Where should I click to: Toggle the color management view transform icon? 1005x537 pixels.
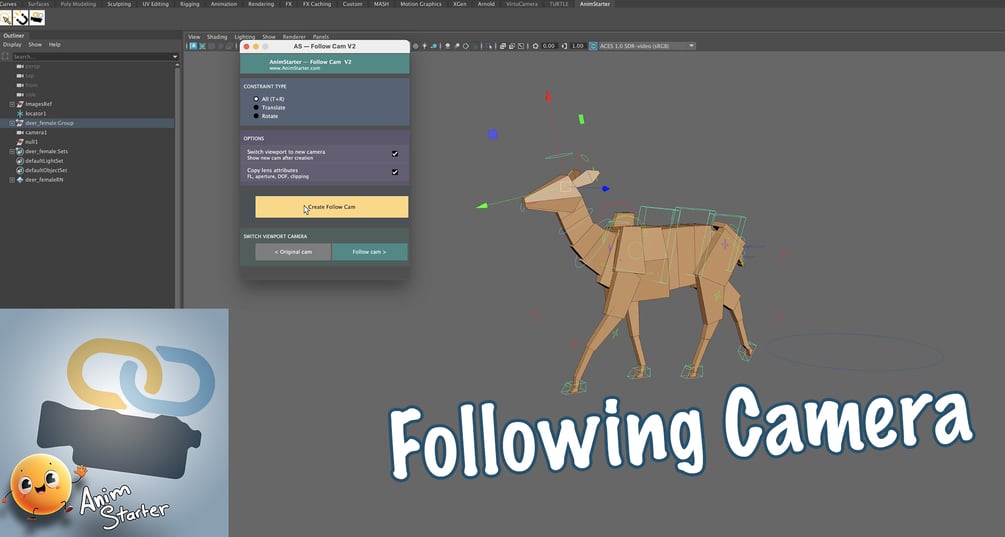(x=593, y=46)
